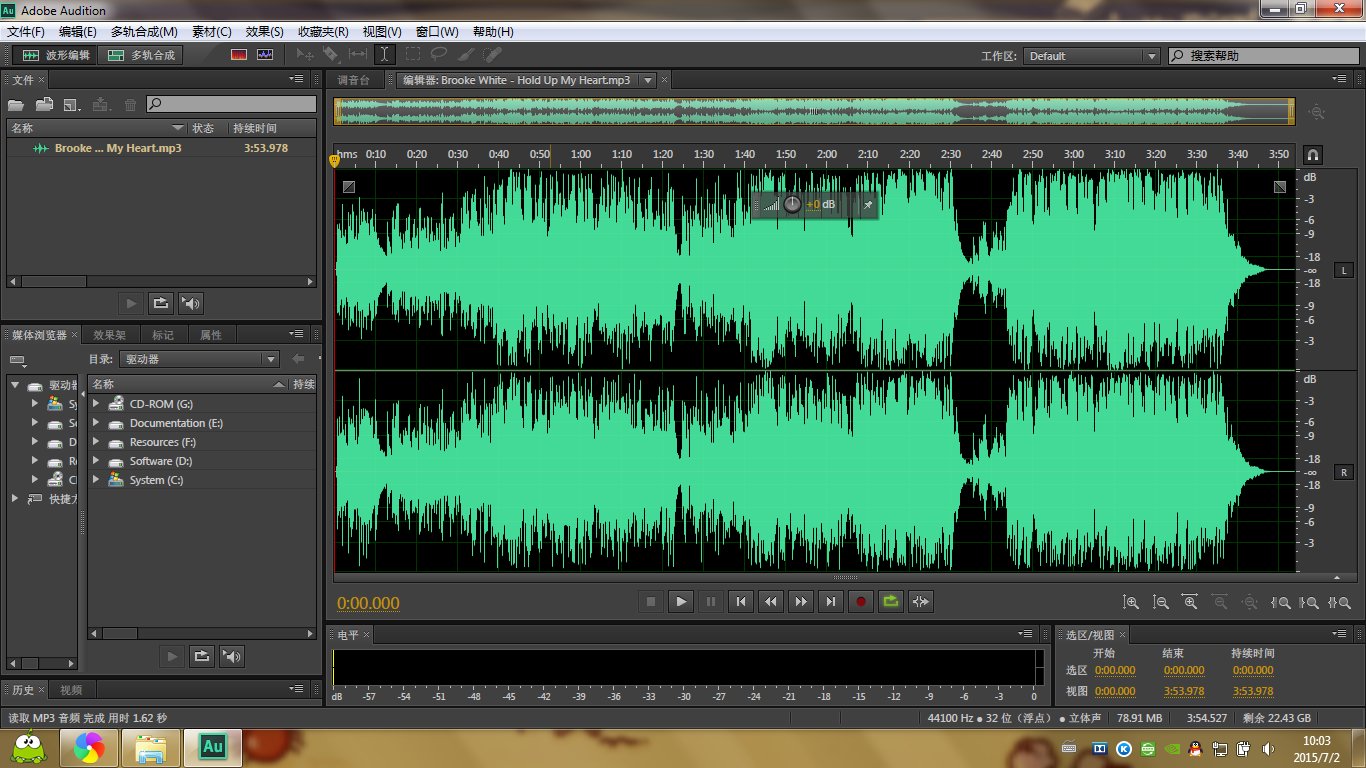Screen dimensions: 1366x768
Task: Open the 效果(S) menu
Action: [x=264, y=32]
